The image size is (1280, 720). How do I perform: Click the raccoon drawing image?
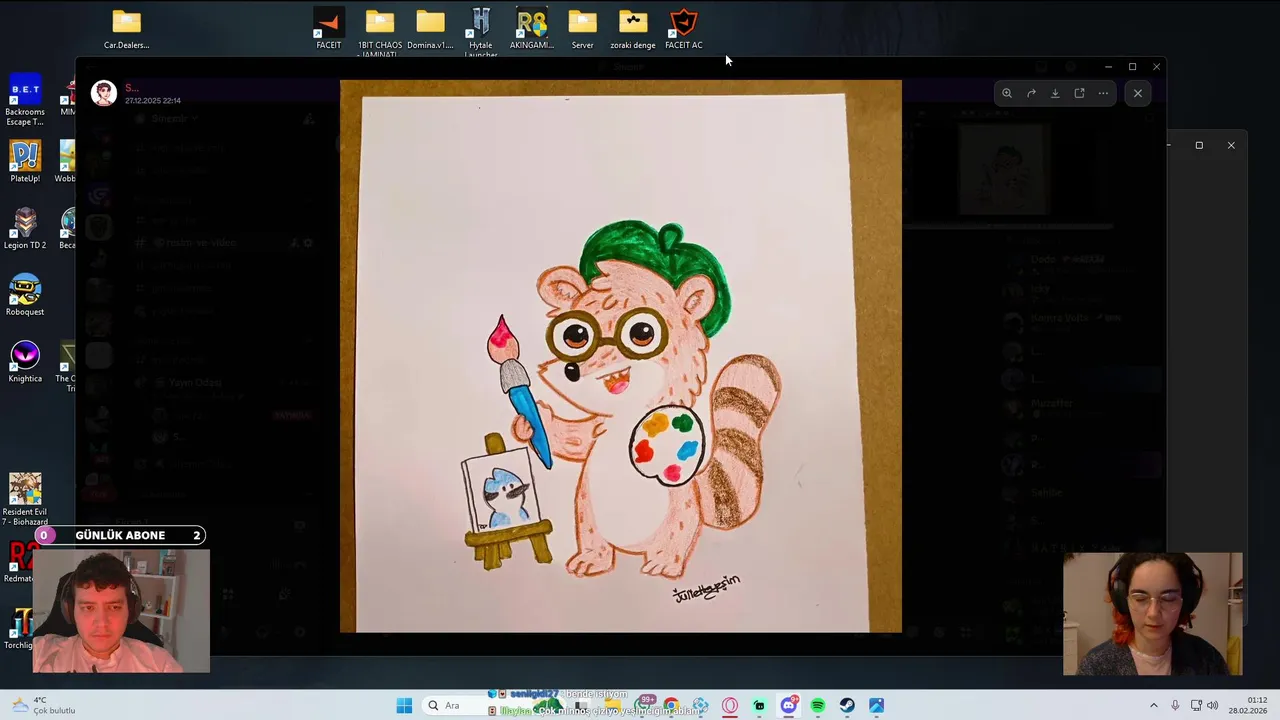[621, 356]
